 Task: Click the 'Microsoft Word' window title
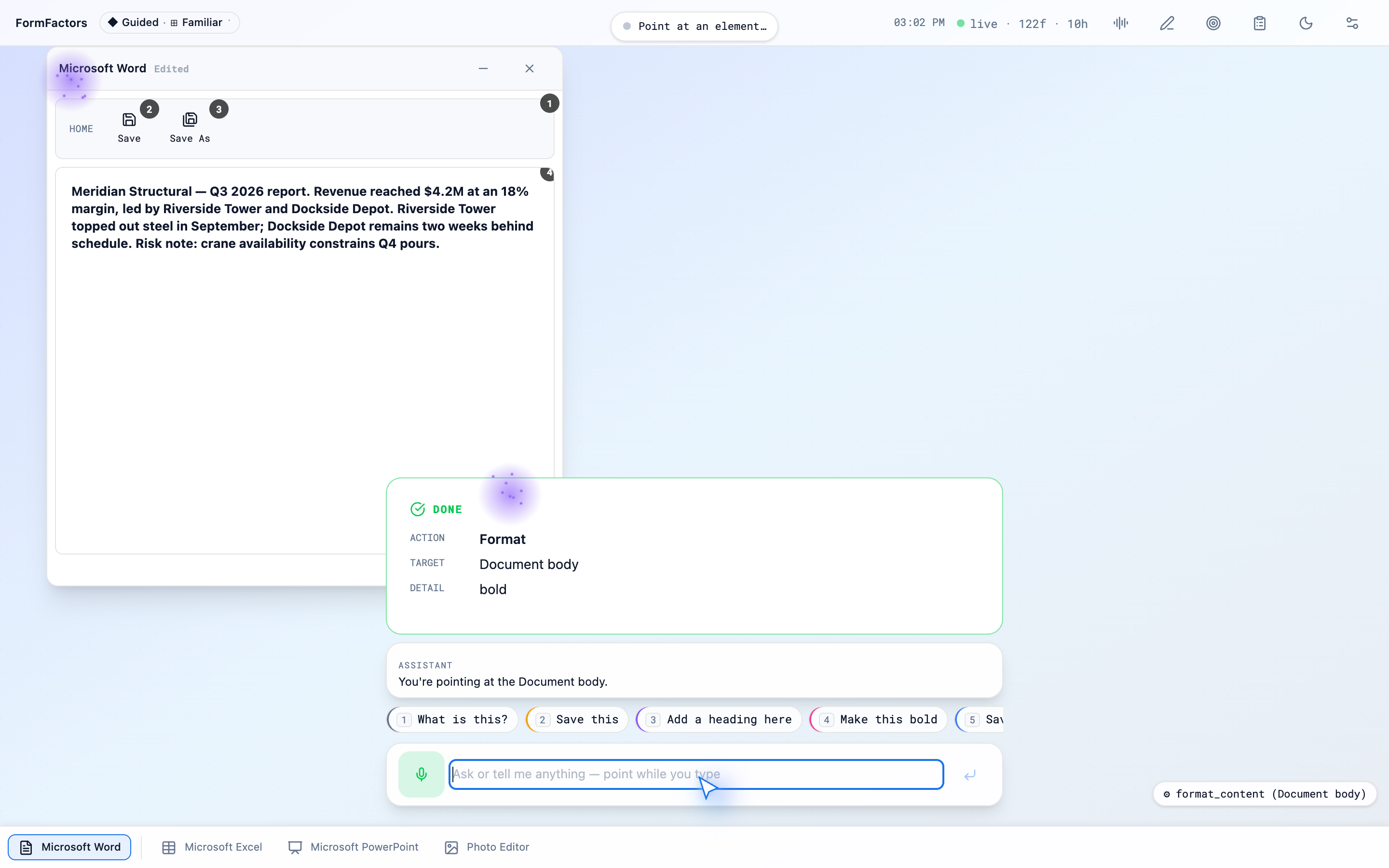tap(102, 68)
